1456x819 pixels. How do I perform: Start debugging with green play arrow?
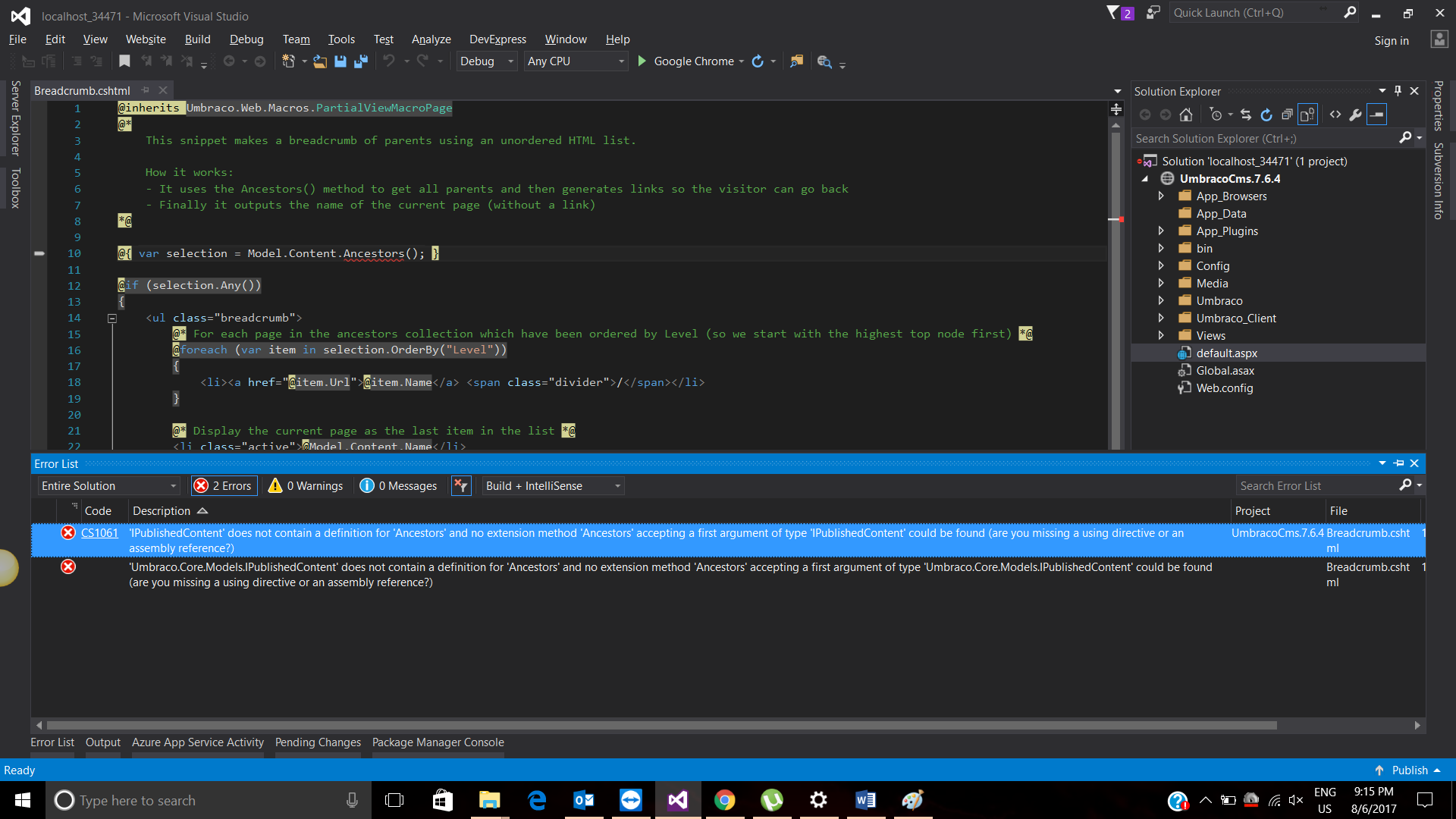coord(642,61)
